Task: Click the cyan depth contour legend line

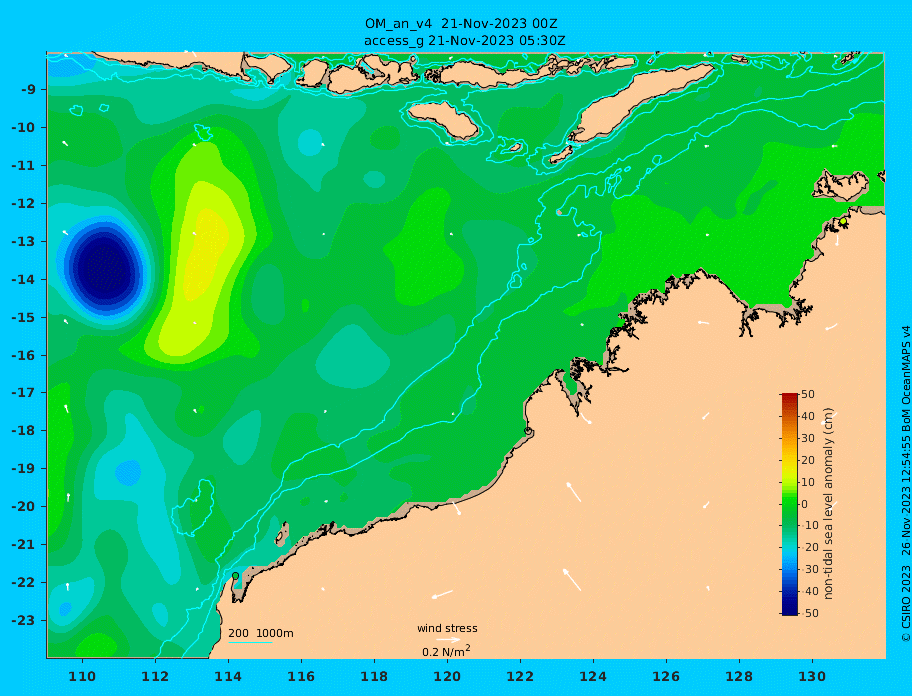Action: [x=250, y=642]
